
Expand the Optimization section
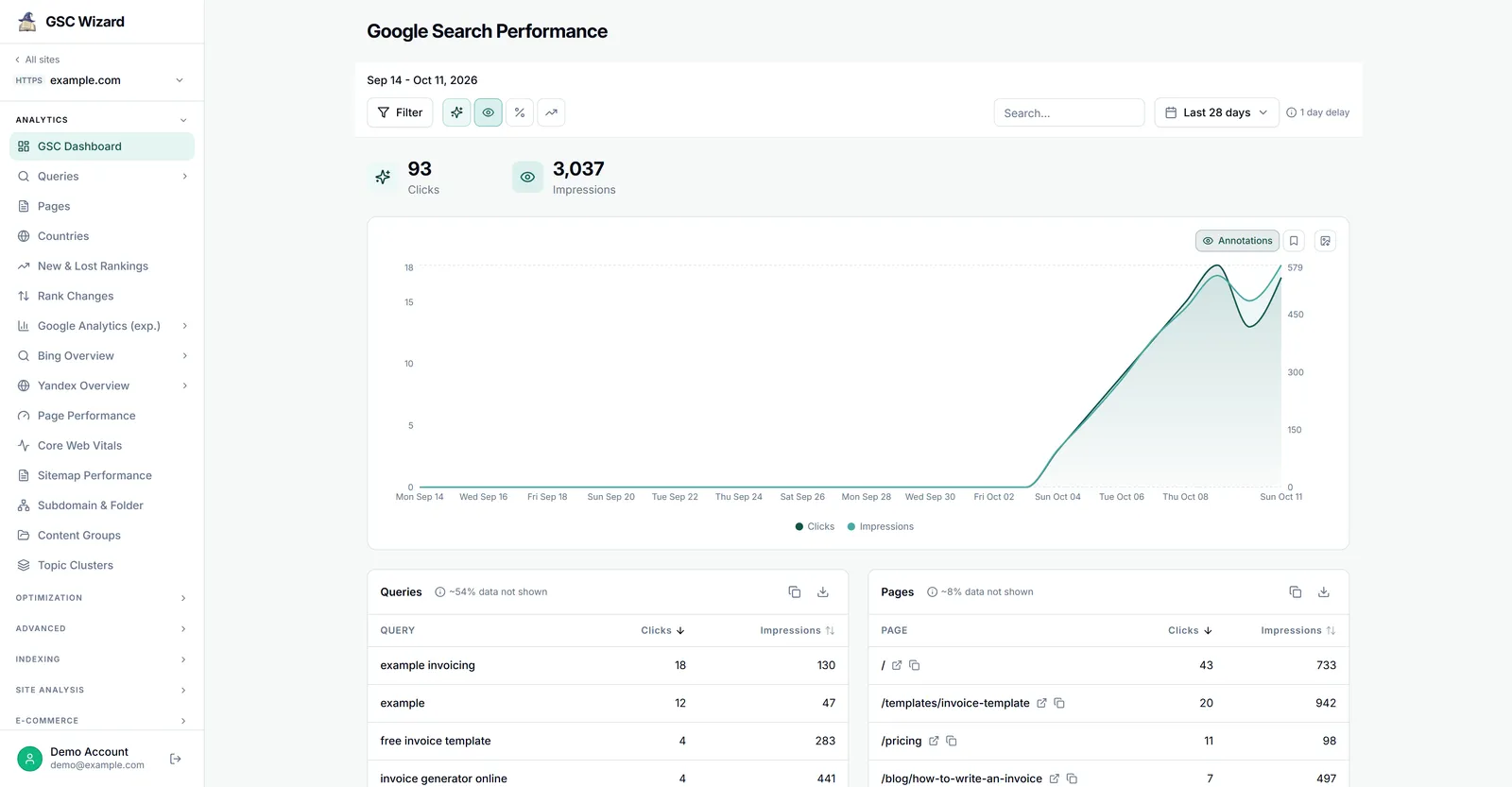tap(102, 598)
